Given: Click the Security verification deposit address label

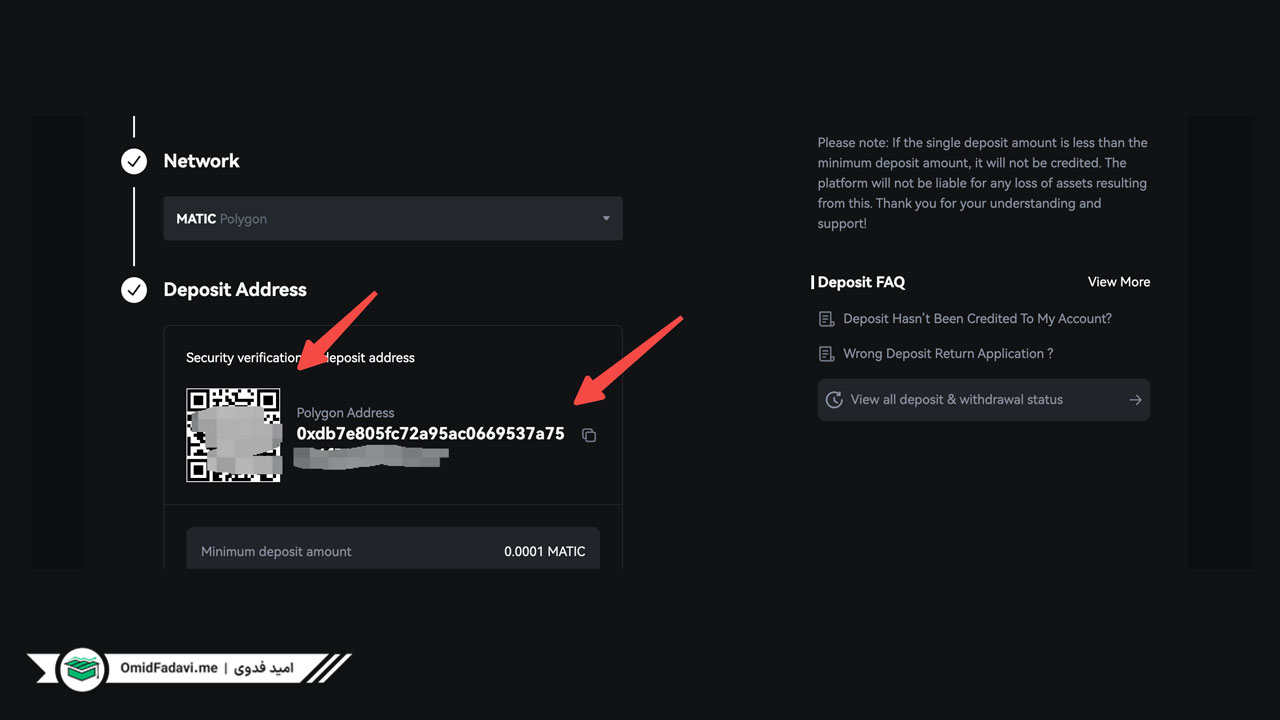Looking at the screenshot, I should (300, 358).
